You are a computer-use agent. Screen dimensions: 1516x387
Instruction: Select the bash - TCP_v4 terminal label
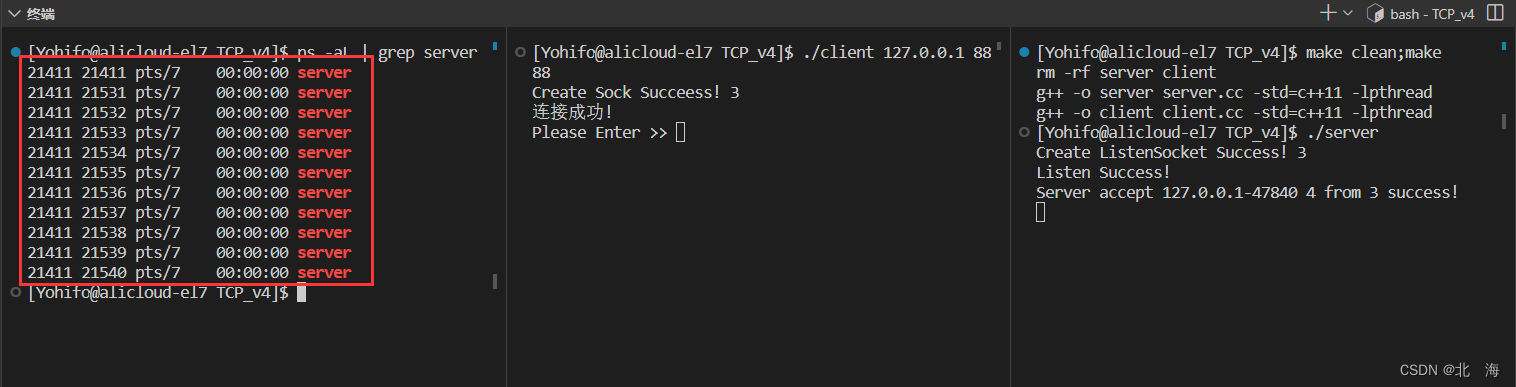coord(1432,14)
